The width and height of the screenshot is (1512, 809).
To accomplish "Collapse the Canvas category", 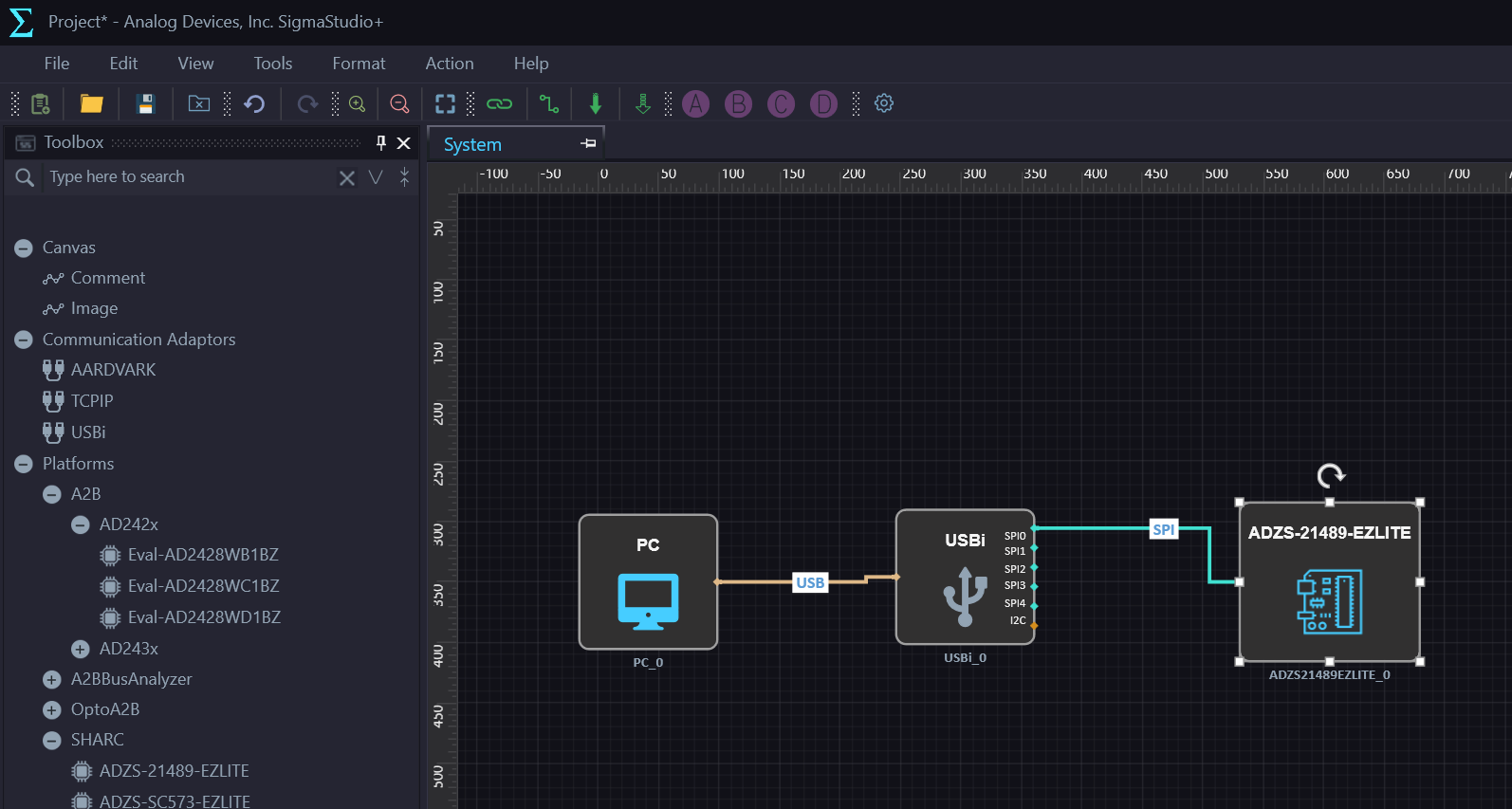I will 24,248.
